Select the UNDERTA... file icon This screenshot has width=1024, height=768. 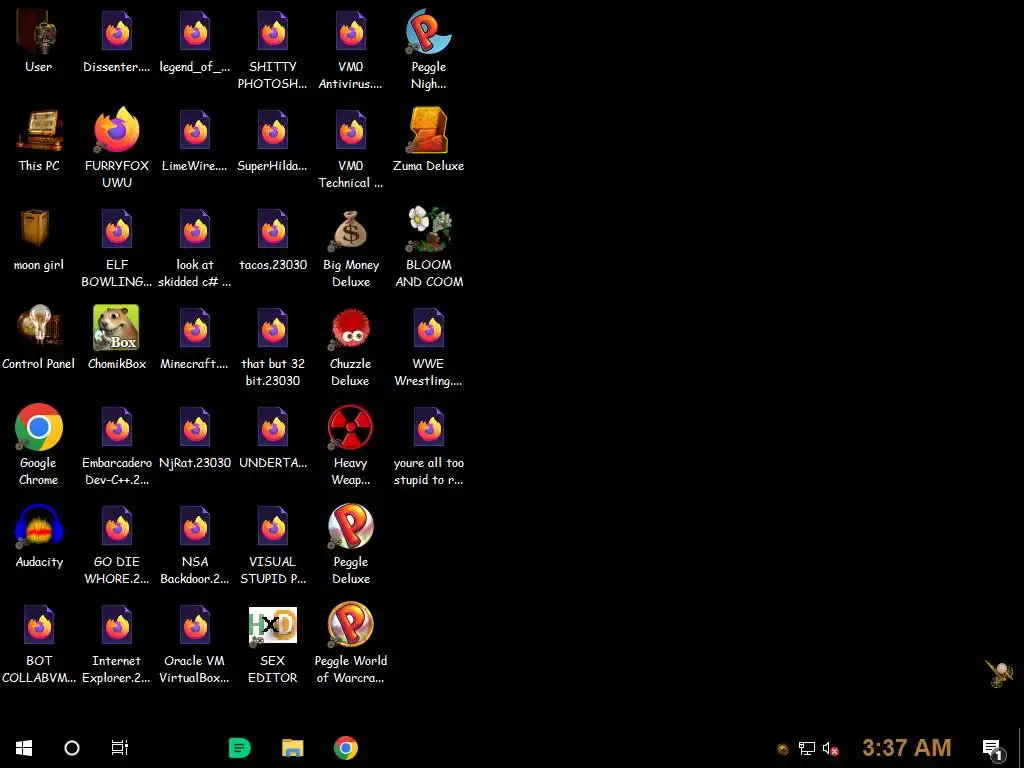click(x=273, y=427)
